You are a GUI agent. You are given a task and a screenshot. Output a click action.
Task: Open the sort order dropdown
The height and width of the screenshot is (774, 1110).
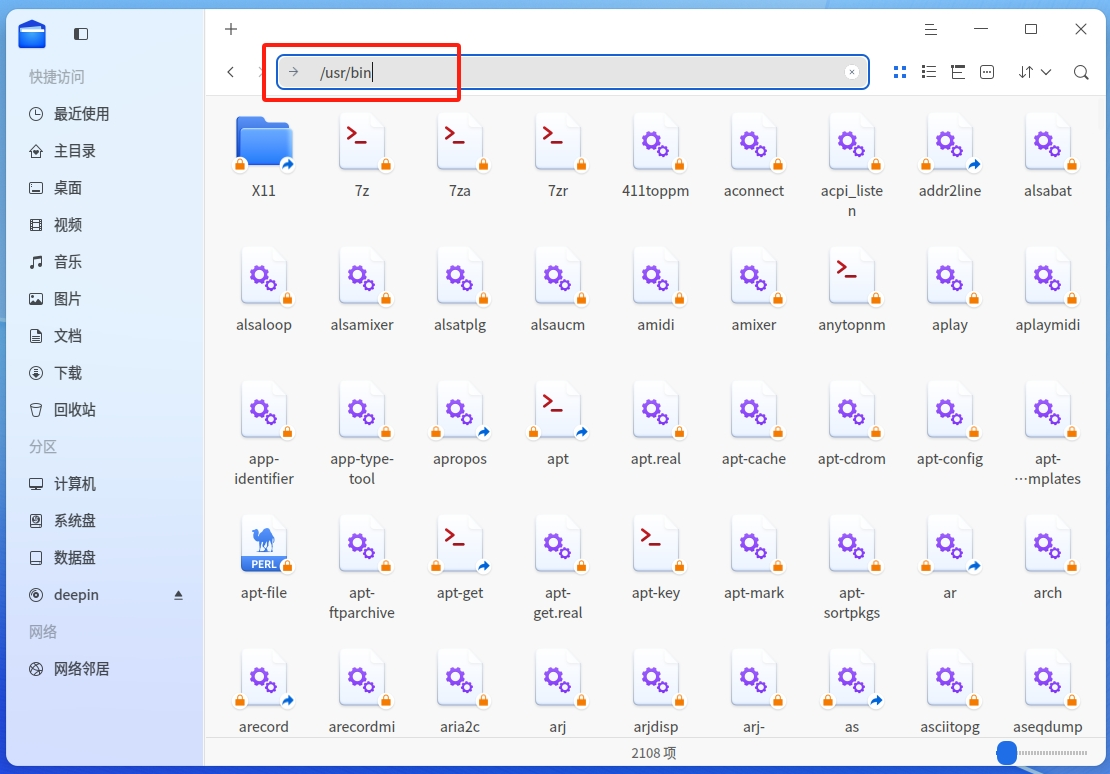tap(1034, 72)
